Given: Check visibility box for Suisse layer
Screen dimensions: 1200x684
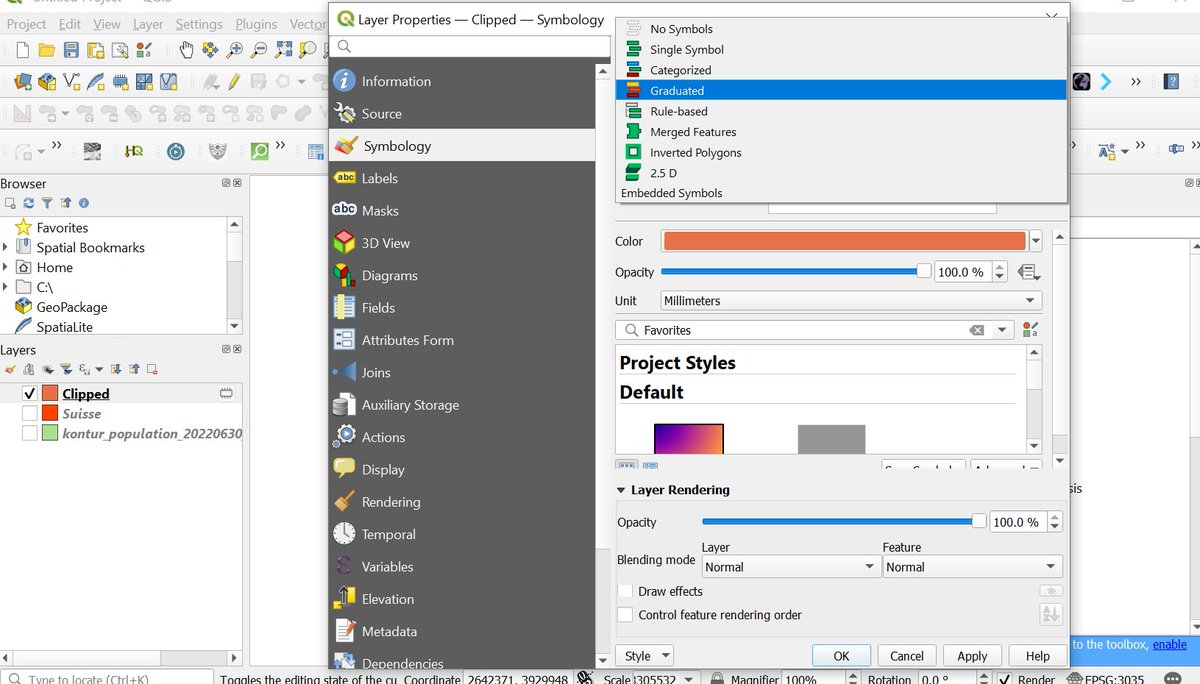Looking at the screenshot, I should click(x=29, y=413).
